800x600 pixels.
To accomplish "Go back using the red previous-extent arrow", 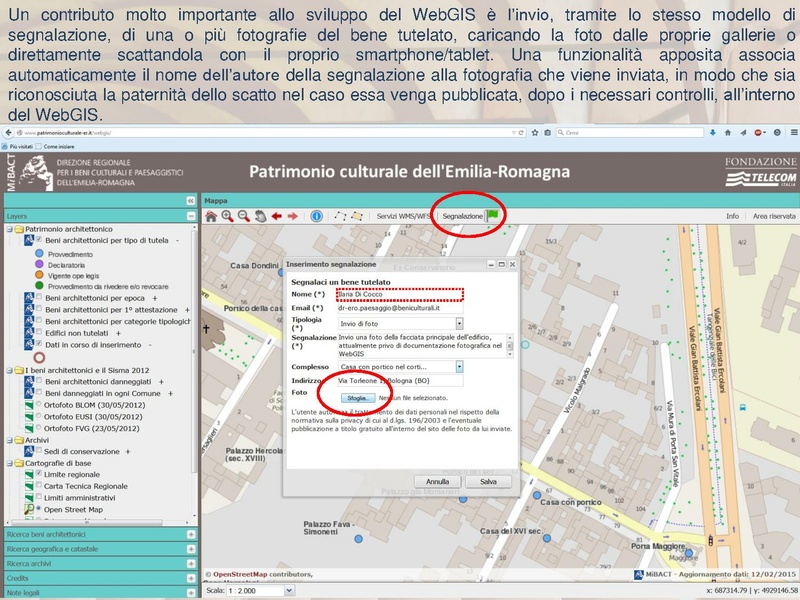I will tap(276, 213).
